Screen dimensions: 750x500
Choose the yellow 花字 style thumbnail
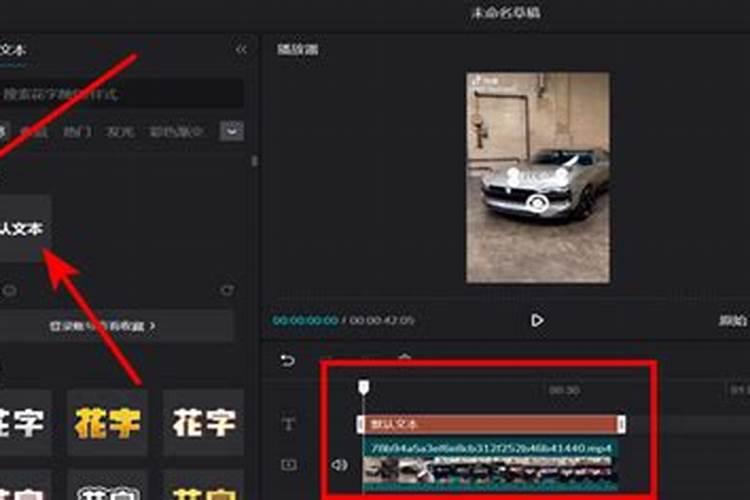coord(108,422)
